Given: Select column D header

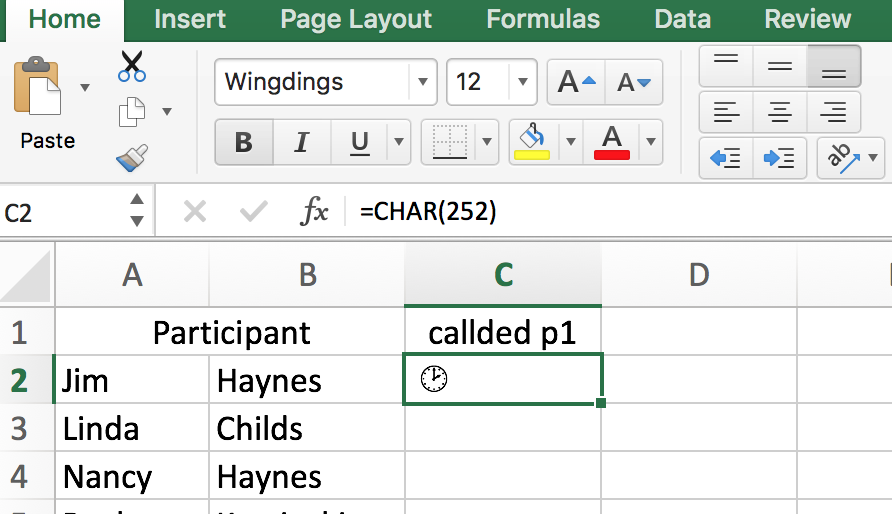Looking at the screenshot, I should tap(699, 275).
